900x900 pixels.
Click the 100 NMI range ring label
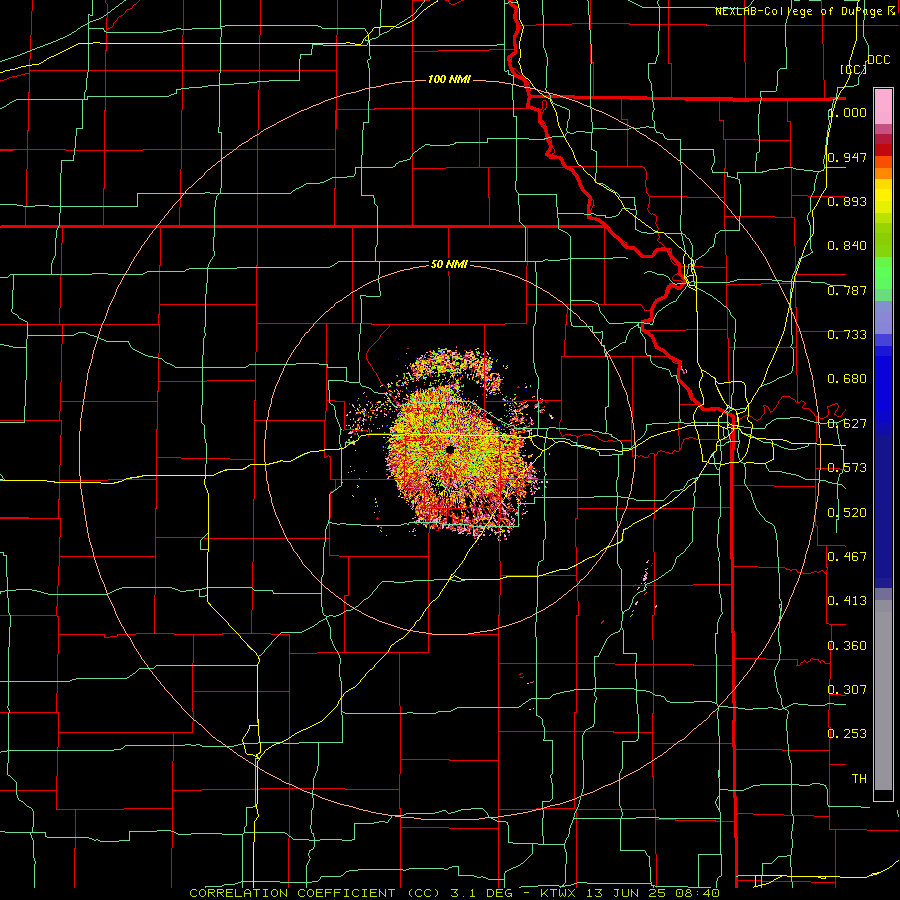point(449,79)
